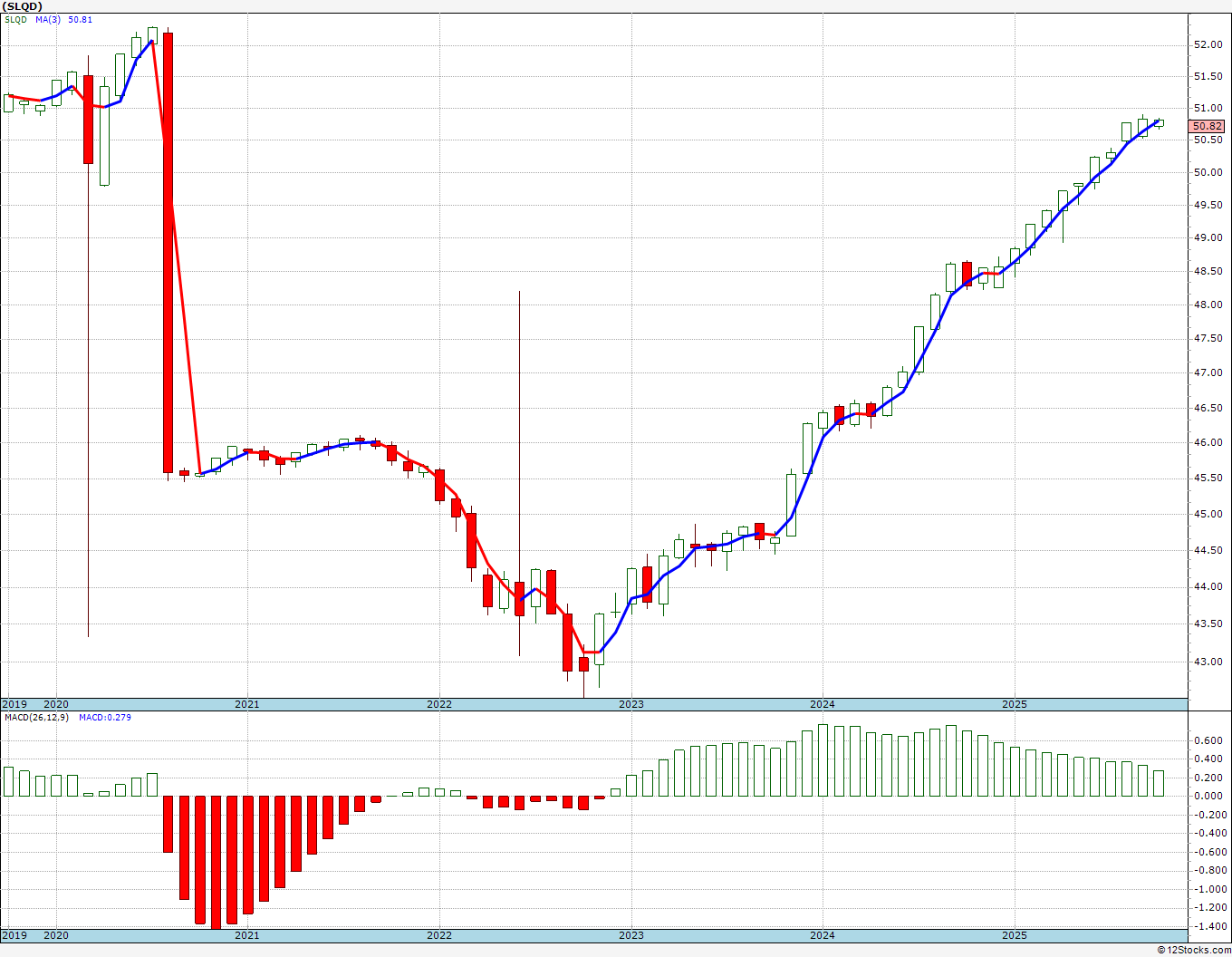This screenshot has width=1232, height=957.
Task: Click the 44.50 price axis label
Action: [1208, 550]
